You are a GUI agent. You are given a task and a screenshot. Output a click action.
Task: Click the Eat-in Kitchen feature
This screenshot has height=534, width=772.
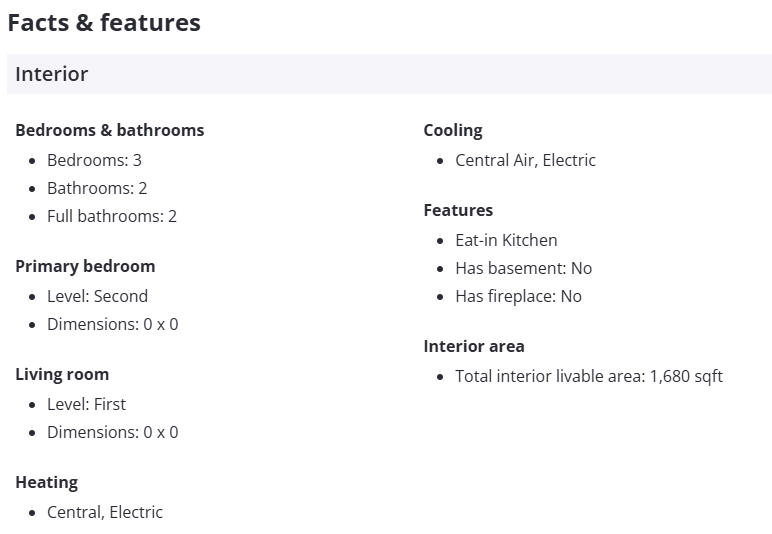click(x=506, y=240)
